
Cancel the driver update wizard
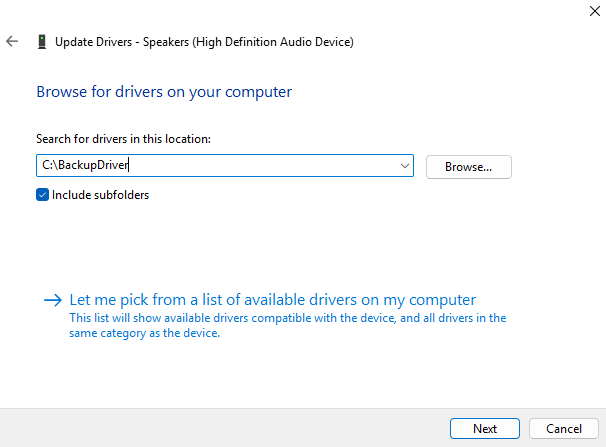click(563, 428)
